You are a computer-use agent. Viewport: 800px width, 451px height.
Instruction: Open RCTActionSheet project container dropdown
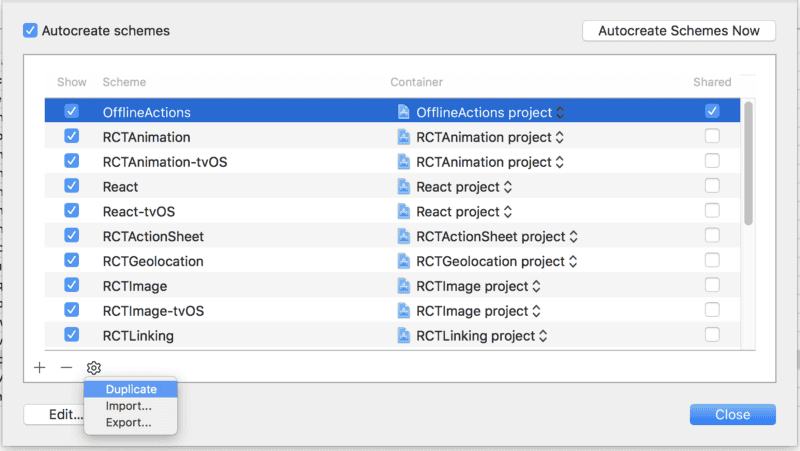click(x=573, y=237)
